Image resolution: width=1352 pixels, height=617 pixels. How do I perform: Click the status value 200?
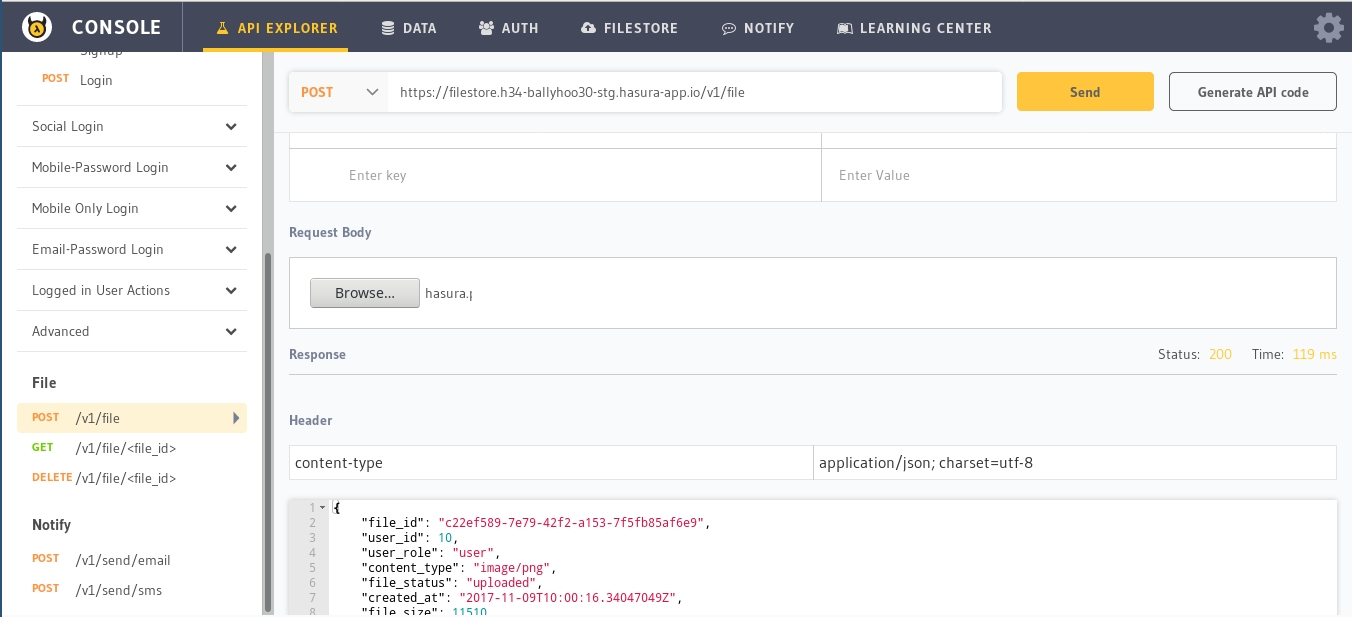coord(1220,354)
